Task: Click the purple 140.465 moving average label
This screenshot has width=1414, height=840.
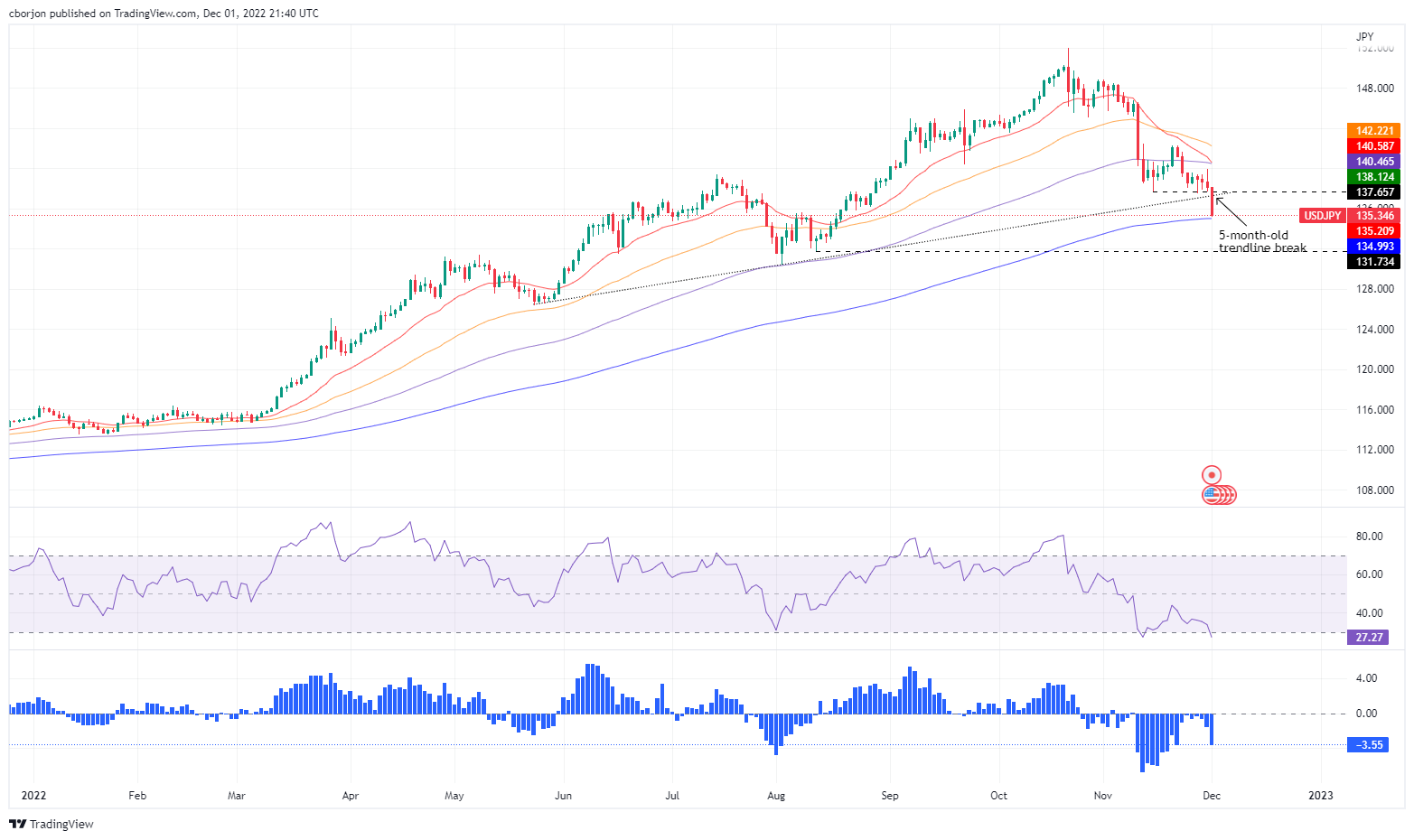Action: 1373,162
